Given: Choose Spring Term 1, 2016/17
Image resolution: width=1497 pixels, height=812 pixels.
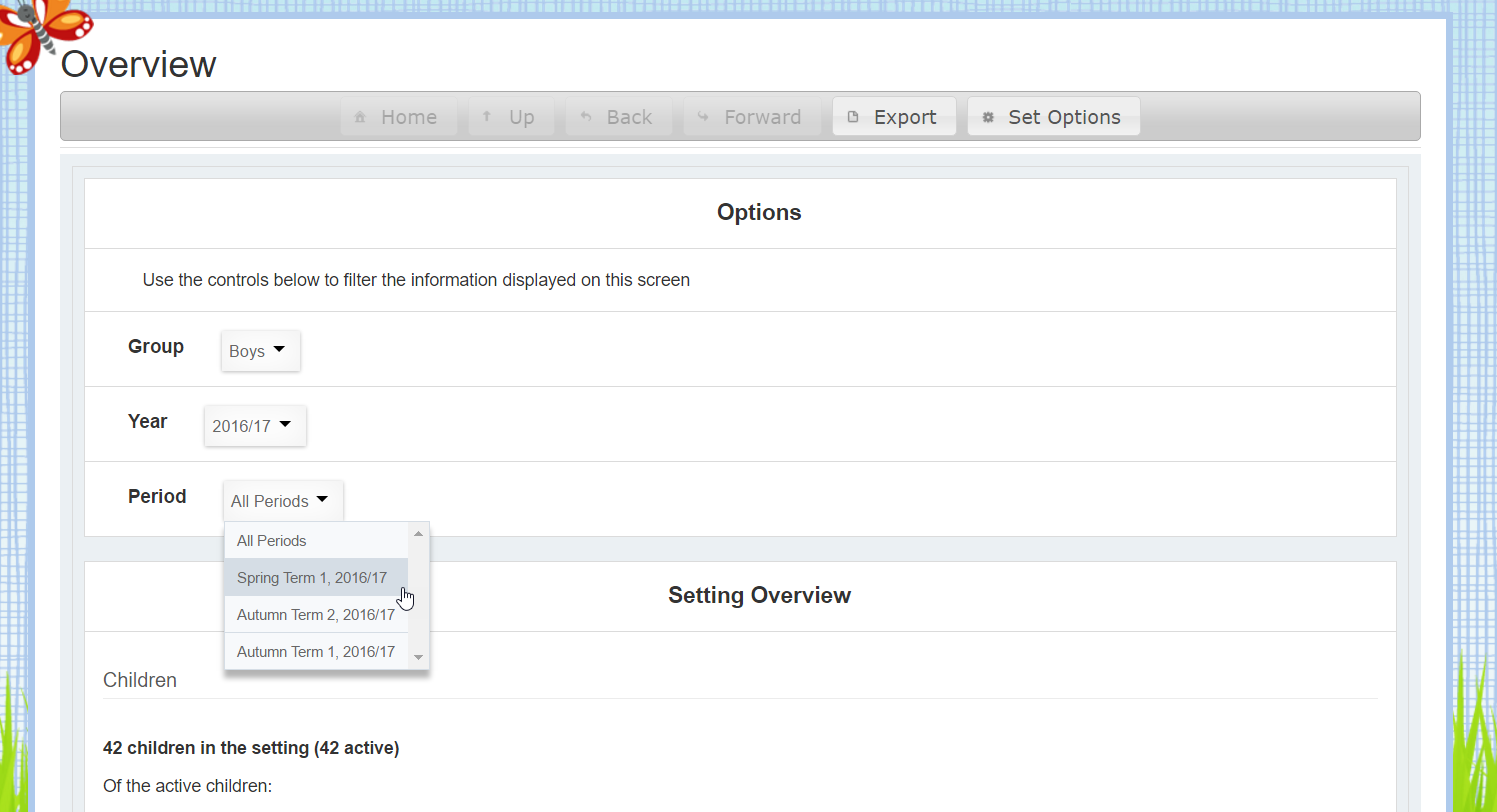Looking at the screenshot, I should coord(316,577).
